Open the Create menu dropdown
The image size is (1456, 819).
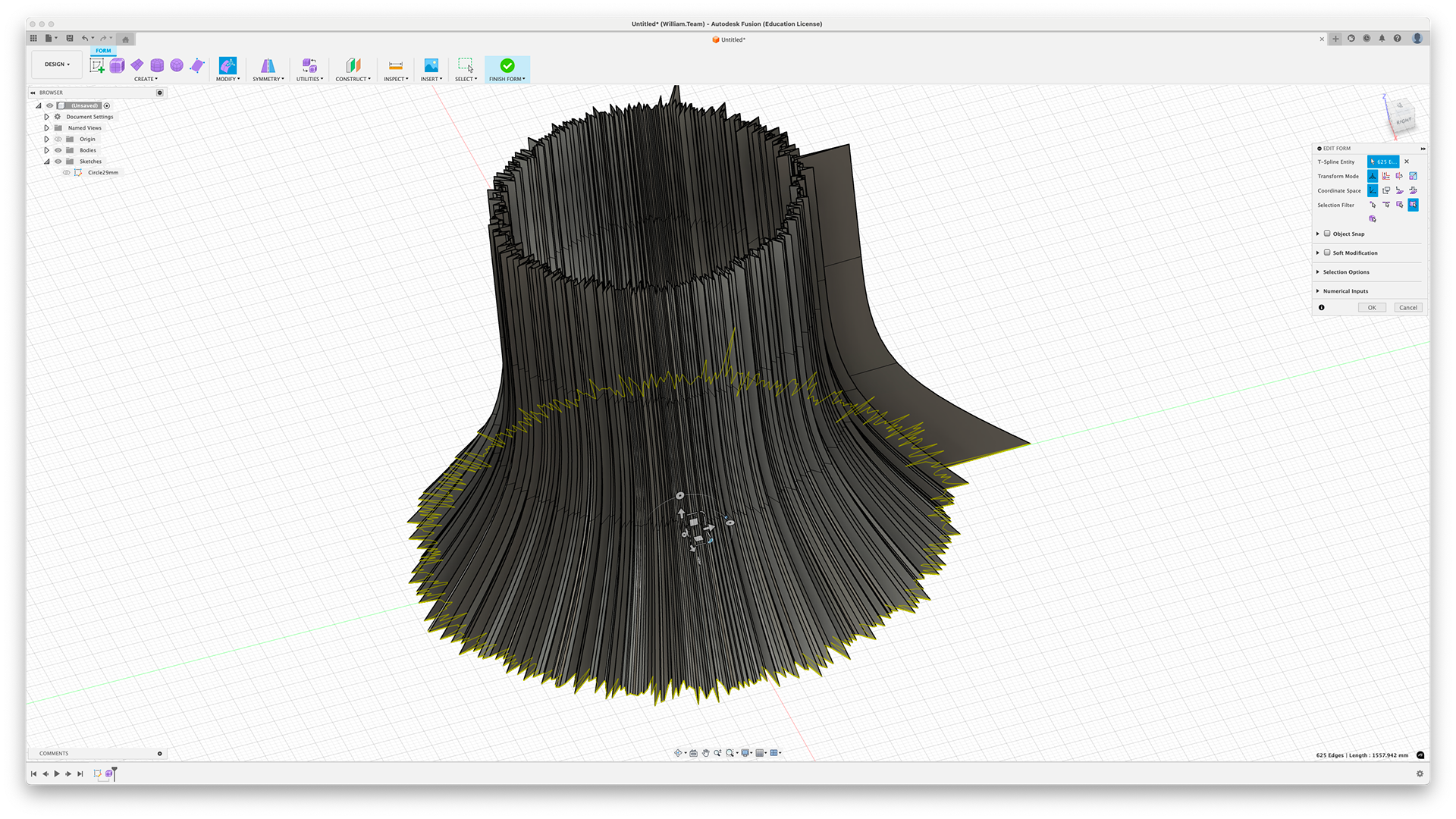pyautogui.click(x=146, y=79)
